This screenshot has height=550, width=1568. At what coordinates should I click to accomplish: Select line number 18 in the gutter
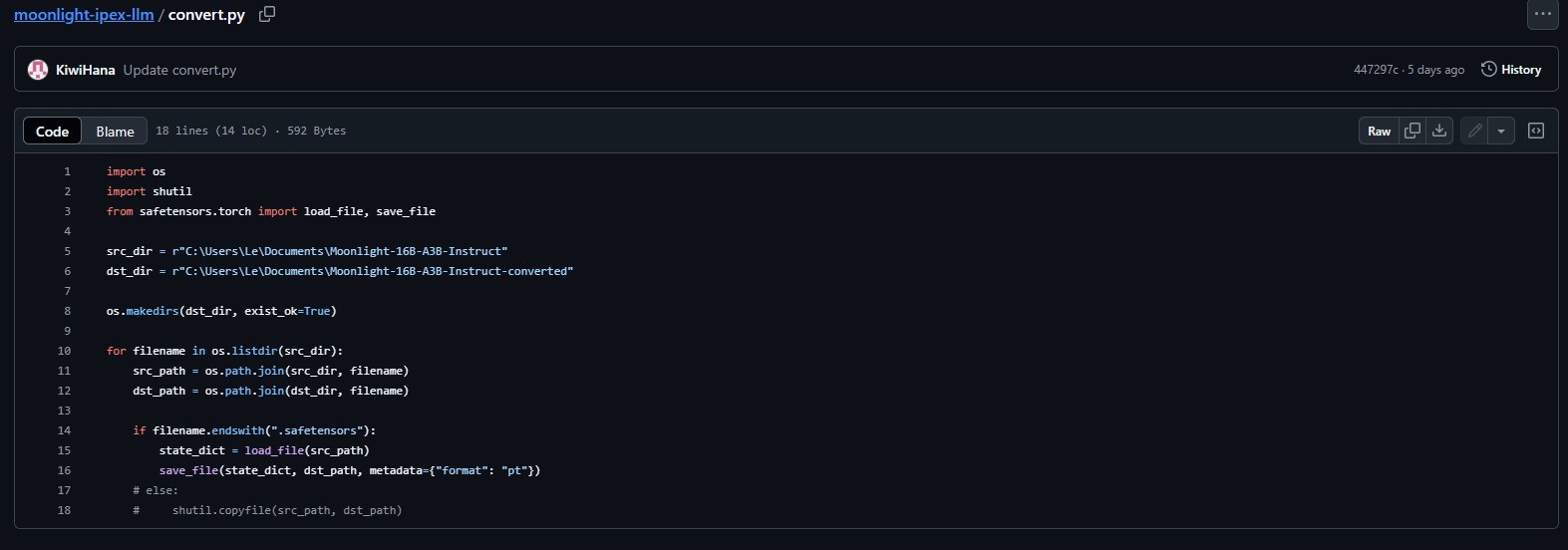(x=64, y=510)
